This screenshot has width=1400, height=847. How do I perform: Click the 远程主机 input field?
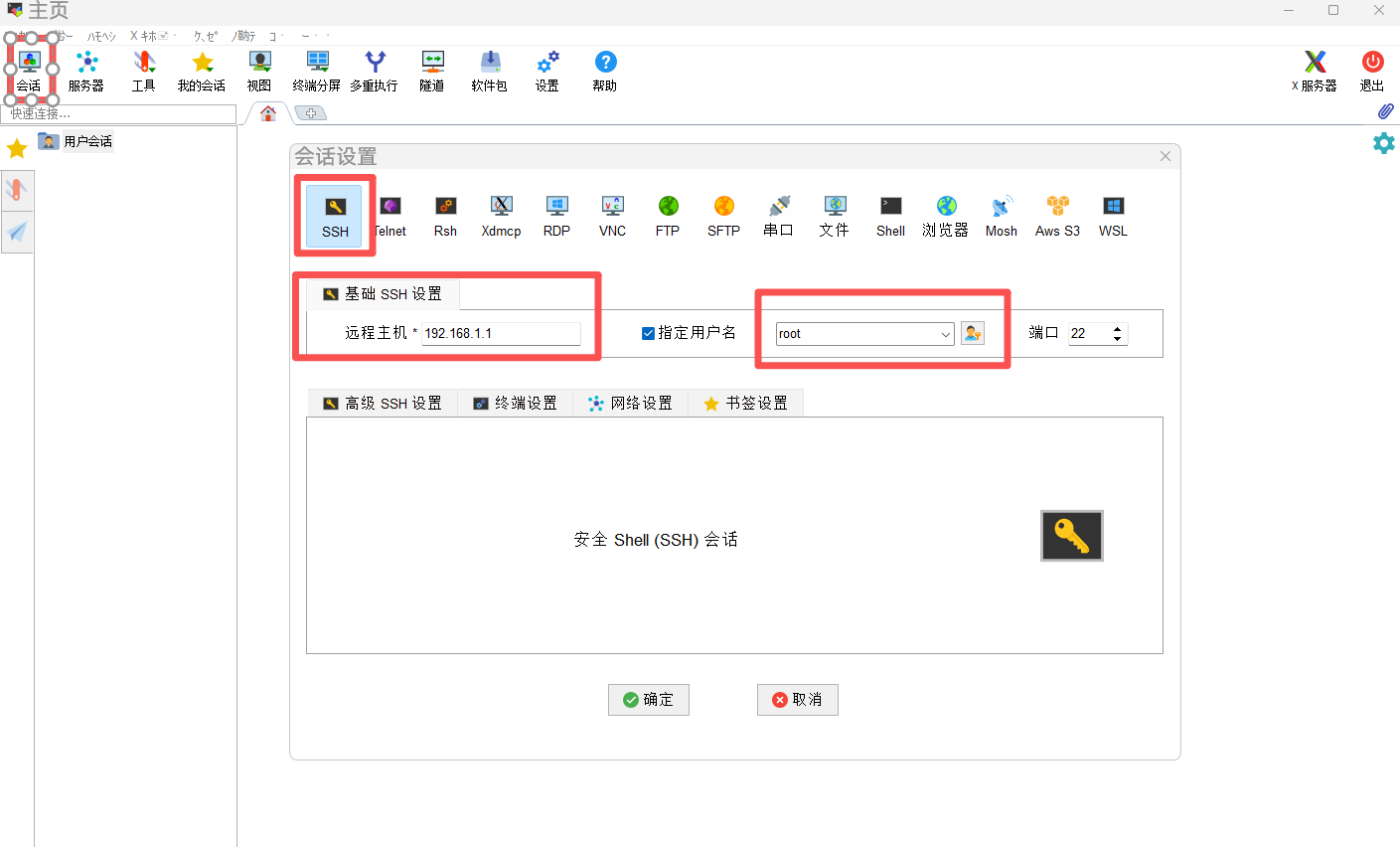[x=501, y=333]
